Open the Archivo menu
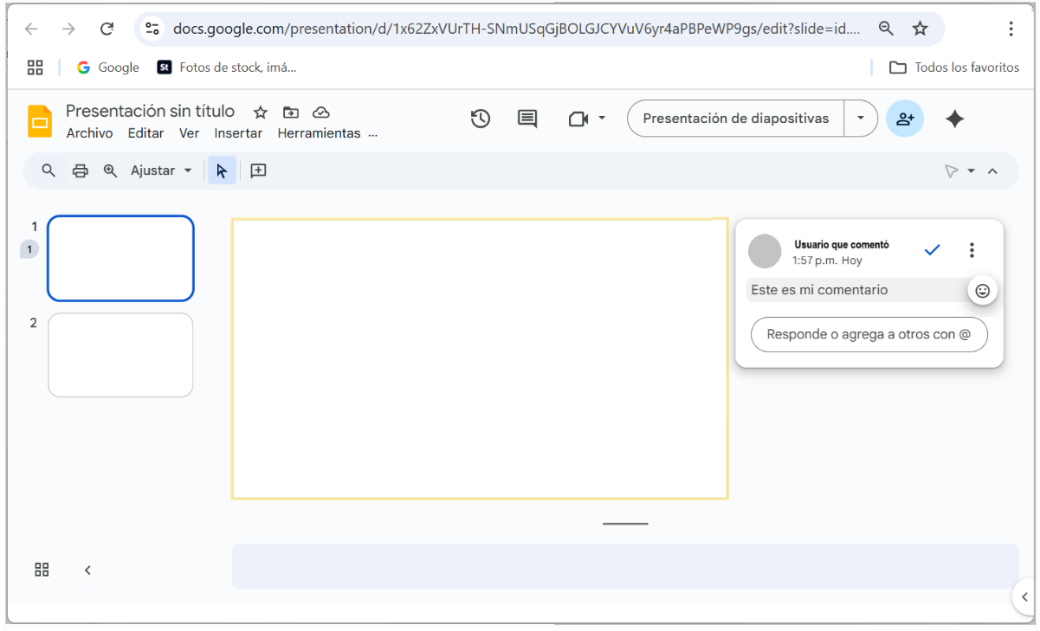The height and width of the screenshot is (631, 1040). pyautogui.click(x=89, y=134)
